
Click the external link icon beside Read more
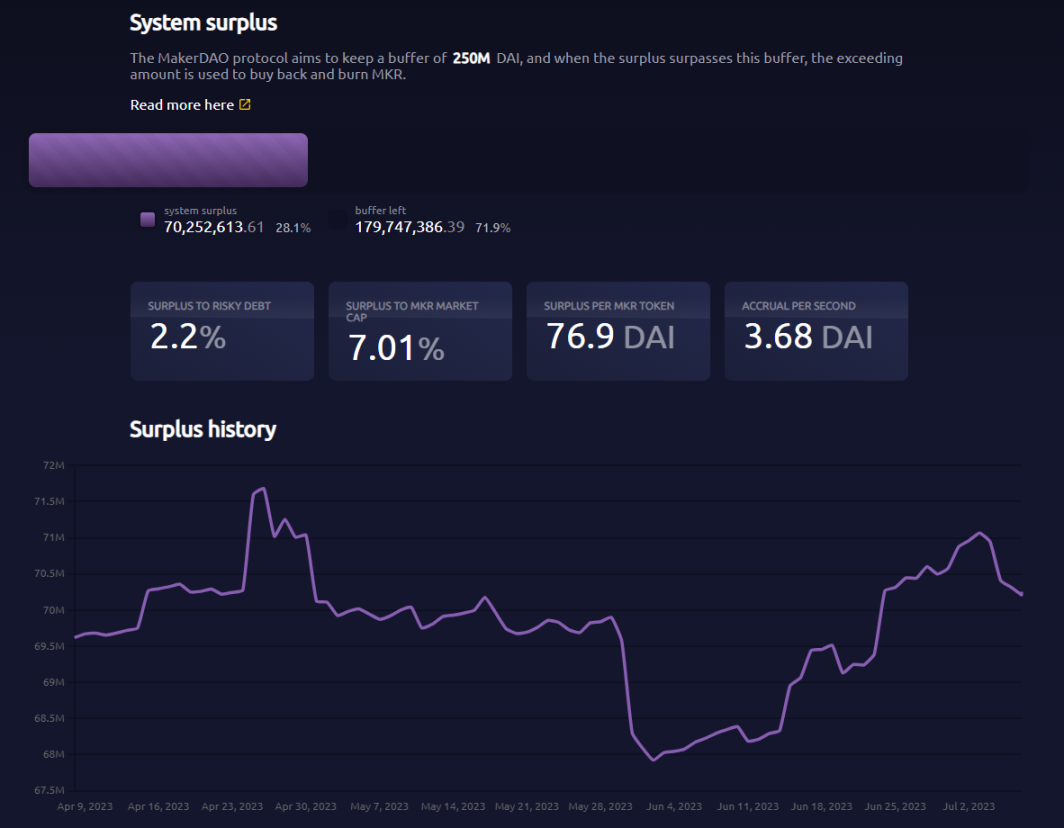245,105
